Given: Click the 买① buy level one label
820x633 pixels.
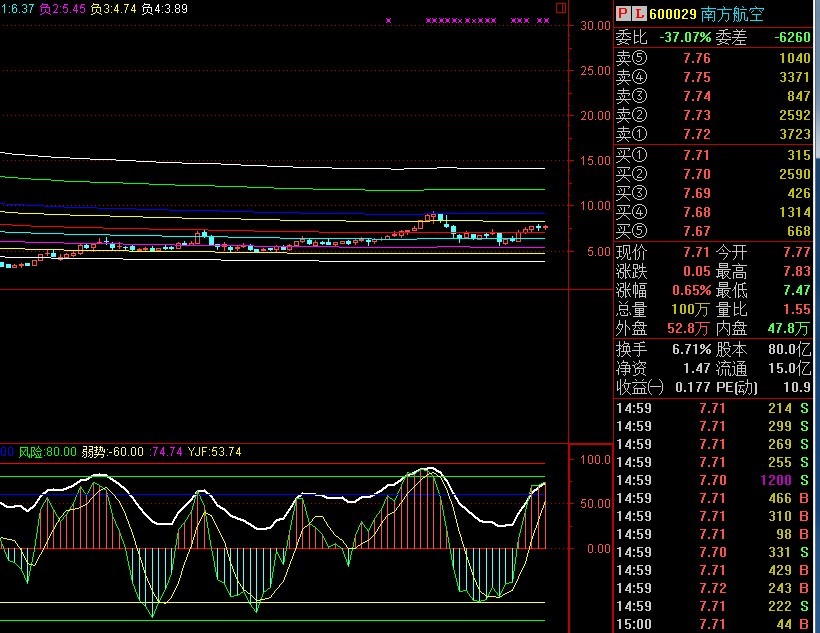Looking at the screenshot, I should click(x=630, y=155).
